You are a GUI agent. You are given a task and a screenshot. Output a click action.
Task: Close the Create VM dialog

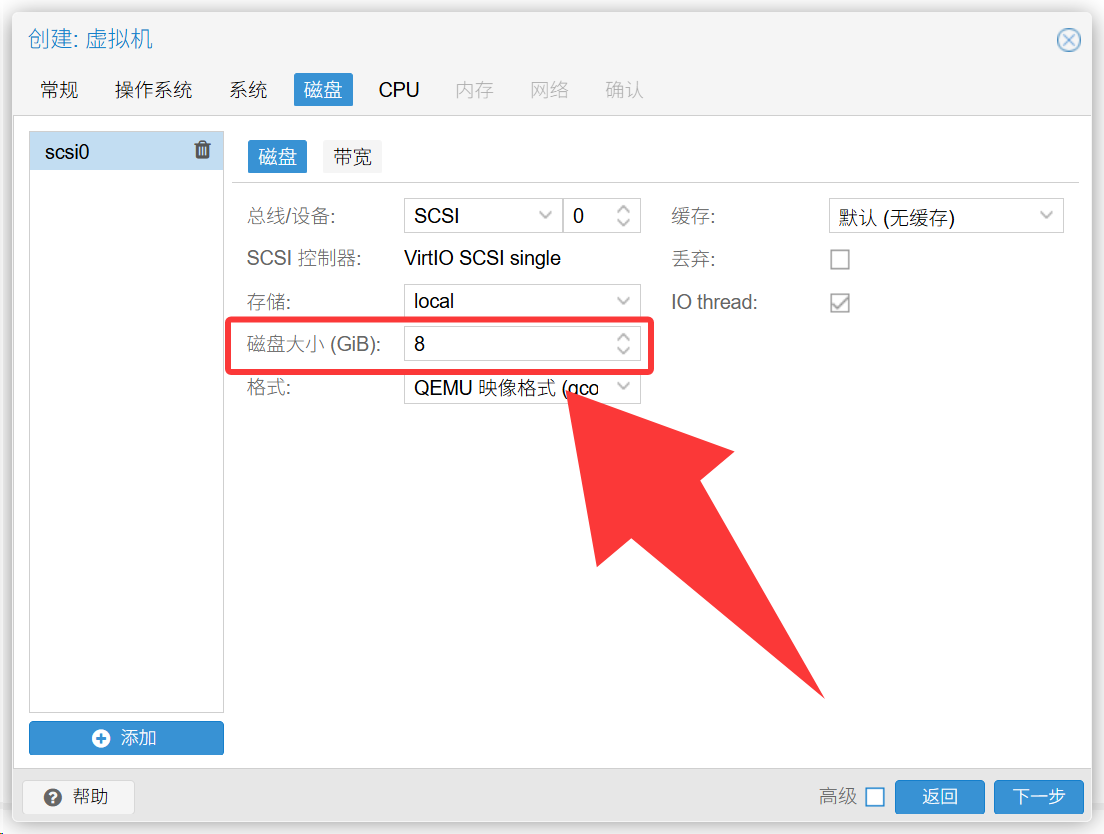coord(1068,40)
